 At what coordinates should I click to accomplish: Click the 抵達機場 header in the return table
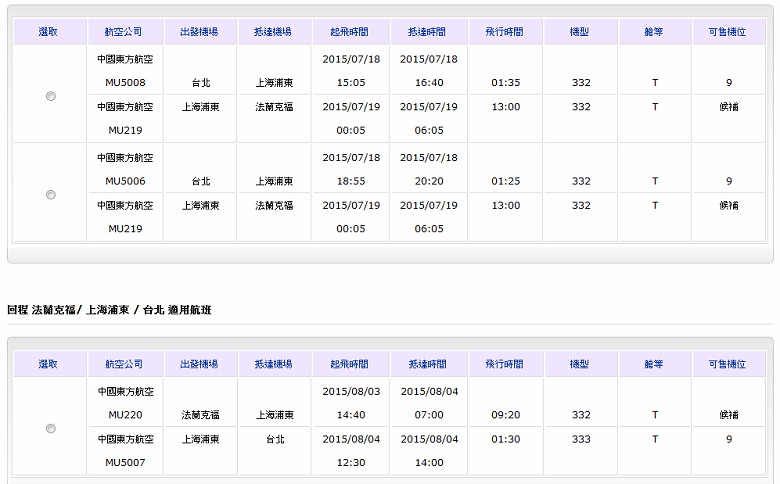274,364
